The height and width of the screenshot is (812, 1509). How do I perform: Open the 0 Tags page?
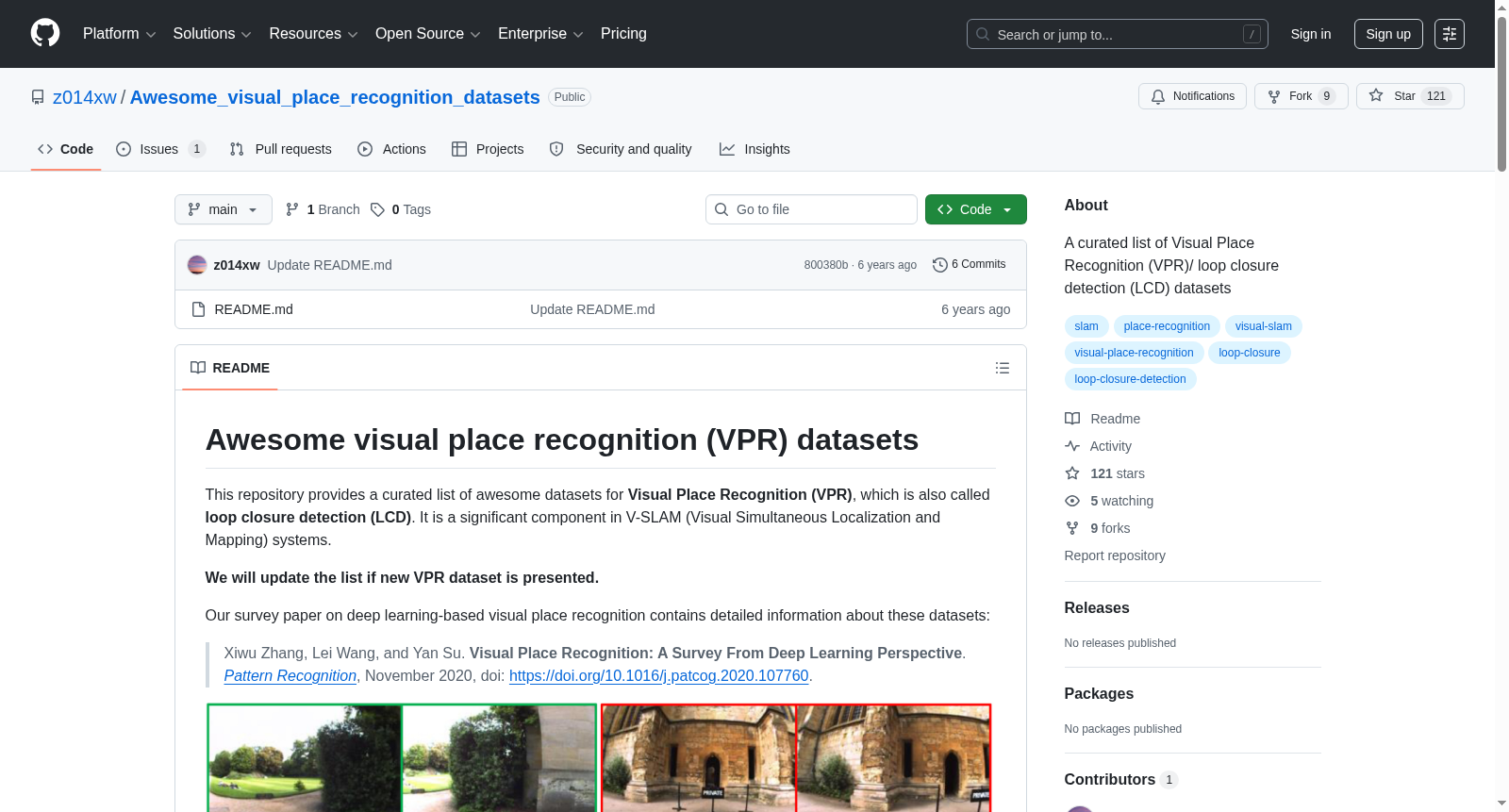401,209
